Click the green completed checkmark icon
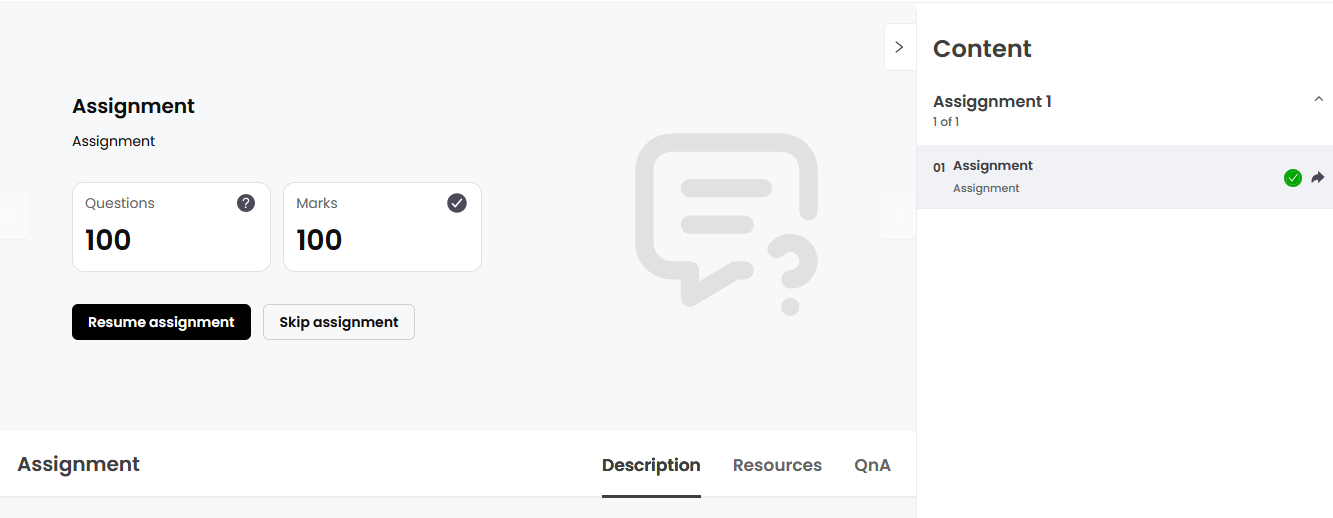 tap(1292, 178)
